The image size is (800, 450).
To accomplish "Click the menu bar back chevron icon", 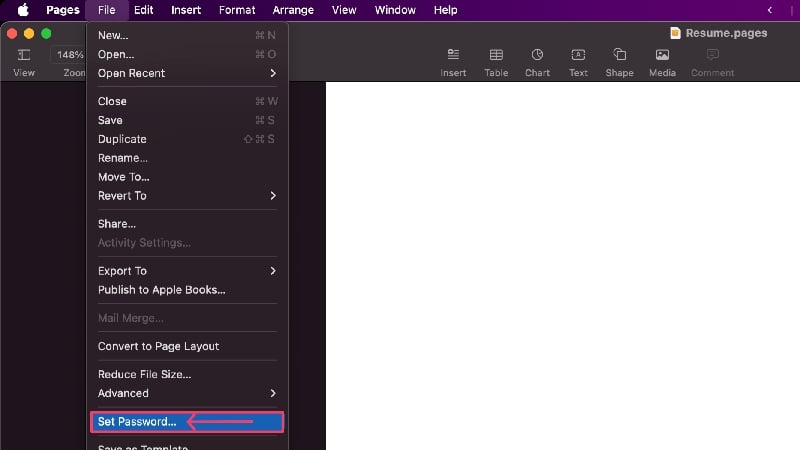I will tap(769, 10).
